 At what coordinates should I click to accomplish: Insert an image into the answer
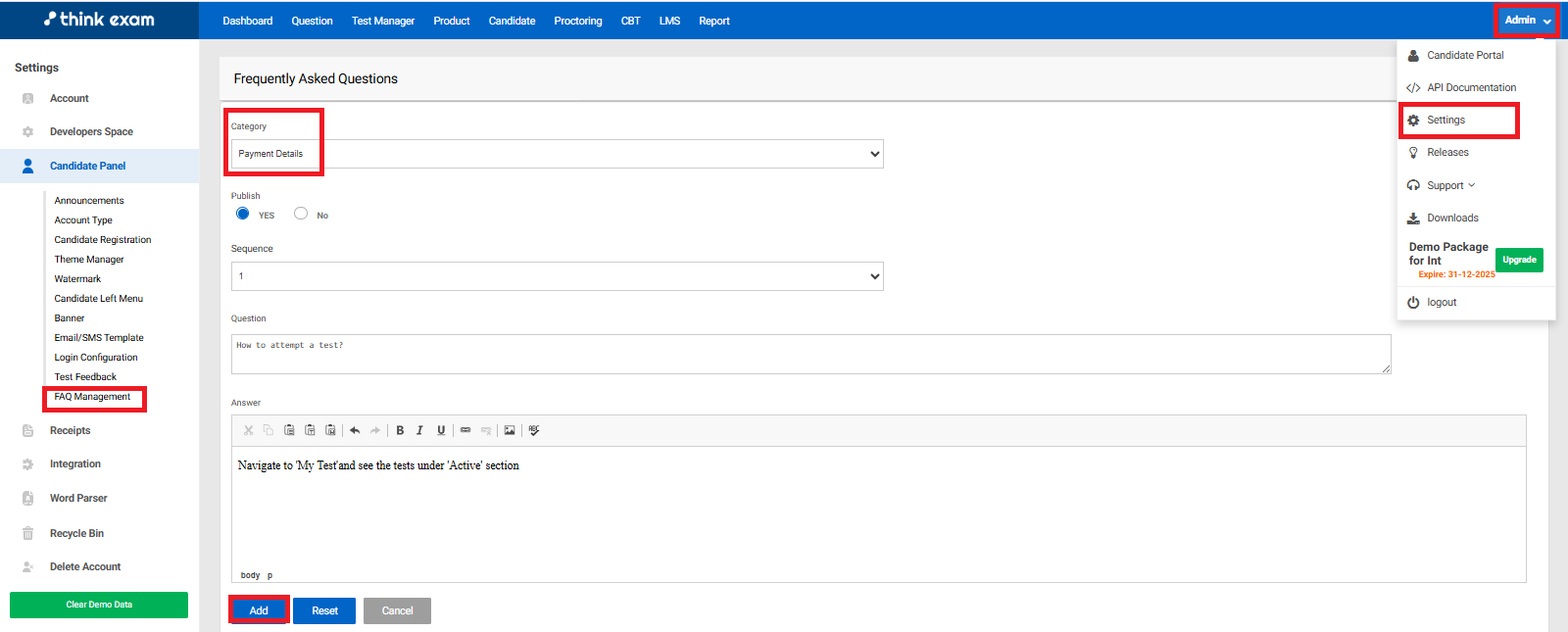click(510, 430)
